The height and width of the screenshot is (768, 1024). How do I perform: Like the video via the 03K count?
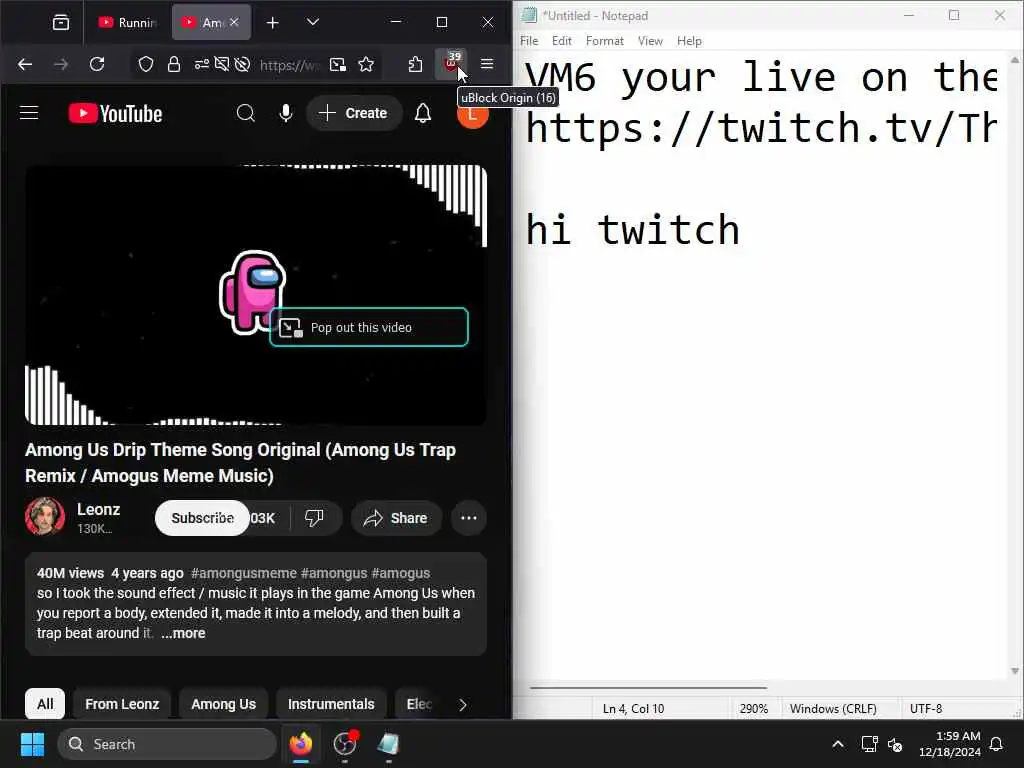(263, 518)
